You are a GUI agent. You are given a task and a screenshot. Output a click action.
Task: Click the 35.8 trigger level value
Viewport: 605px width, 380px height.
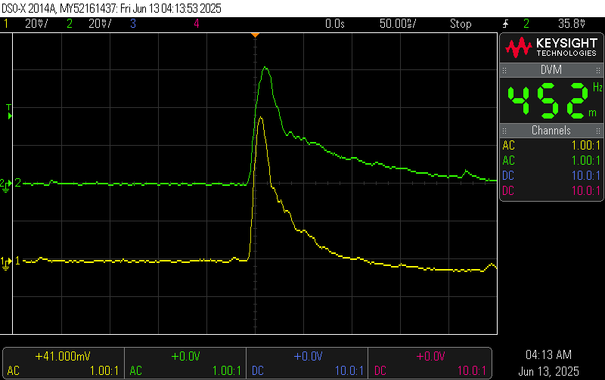pos(571,24)
